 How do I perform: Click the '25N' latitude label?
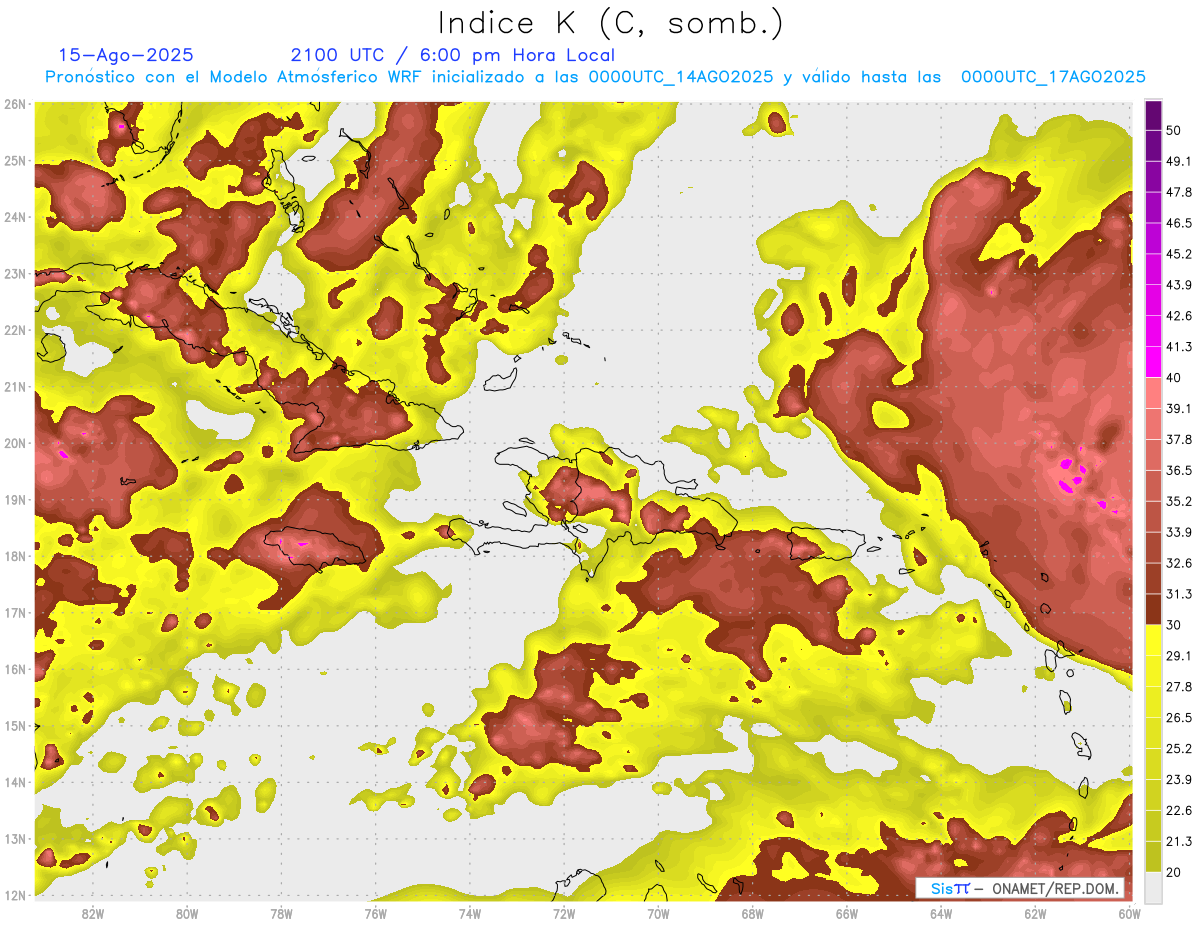coord(15,161)
